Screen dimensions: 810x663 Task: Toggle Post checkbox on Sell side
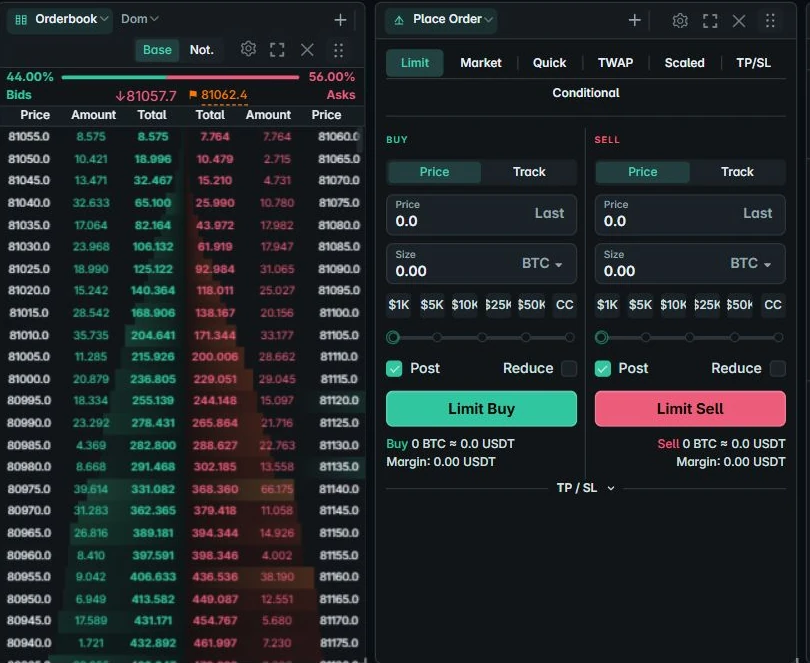pos(603,368)
